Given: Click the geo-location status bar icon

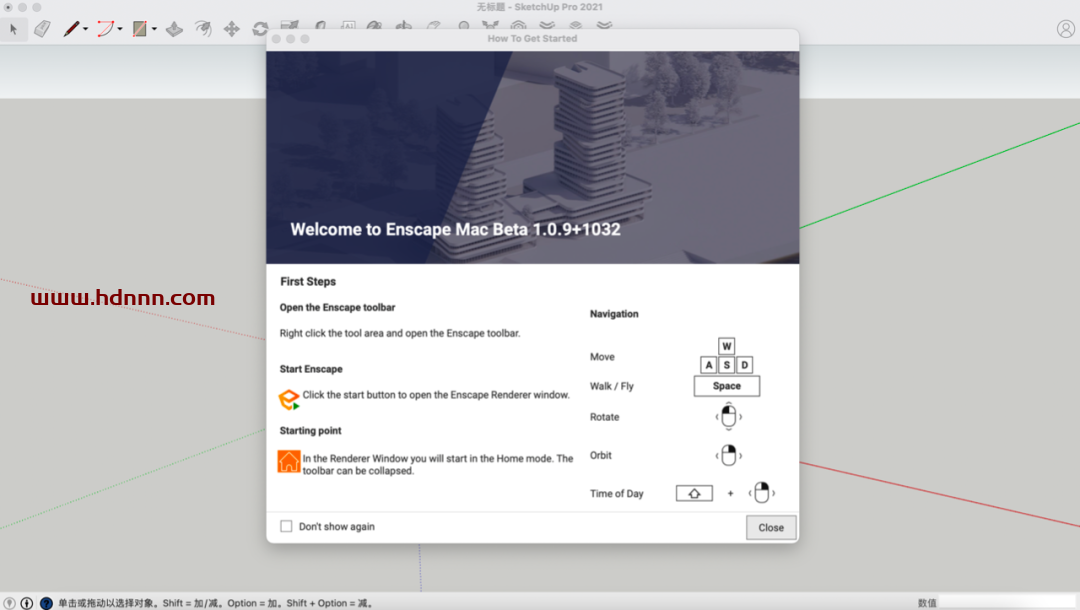Looking at the screenshot, I should [9, 603].
